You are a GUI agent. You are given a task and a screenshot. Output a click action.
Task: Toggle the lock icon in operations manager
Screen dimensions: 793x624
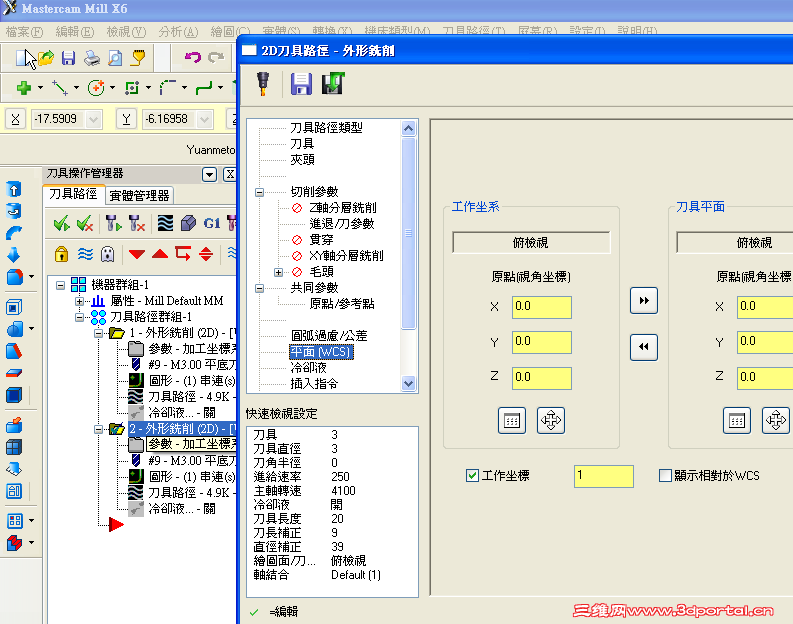61,254
